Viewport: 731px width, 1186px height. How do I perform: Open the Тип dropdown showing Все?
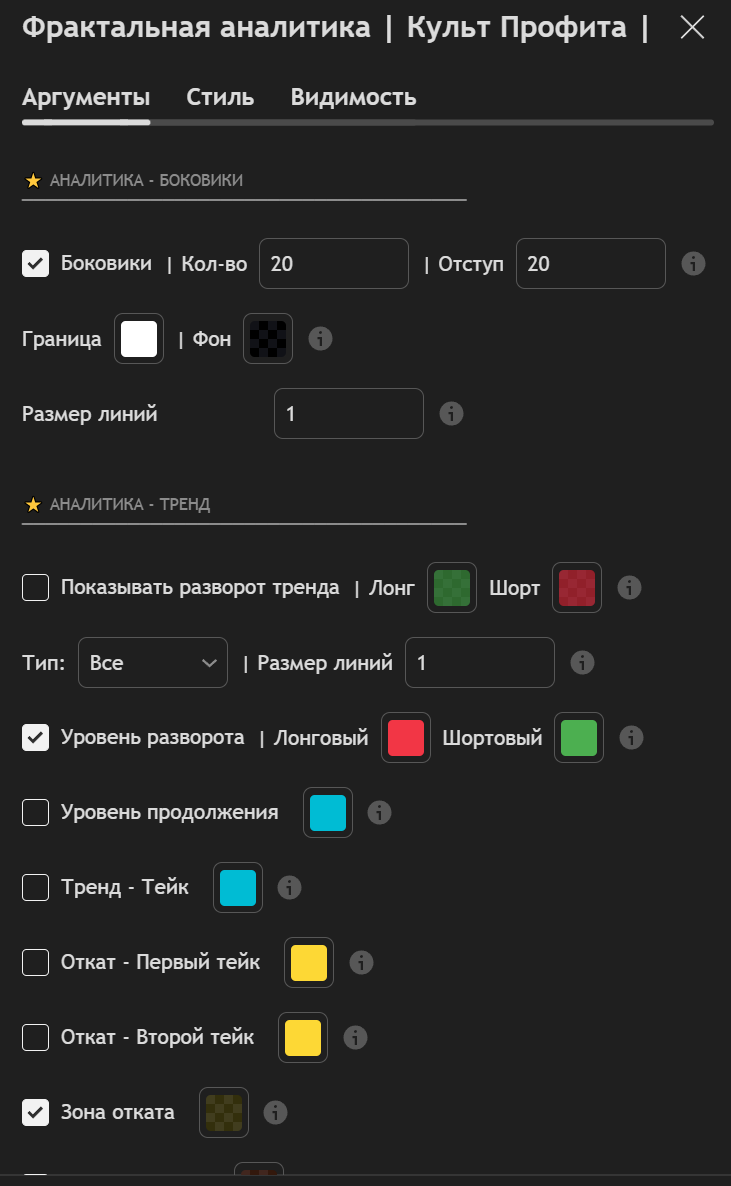point(153,663)
